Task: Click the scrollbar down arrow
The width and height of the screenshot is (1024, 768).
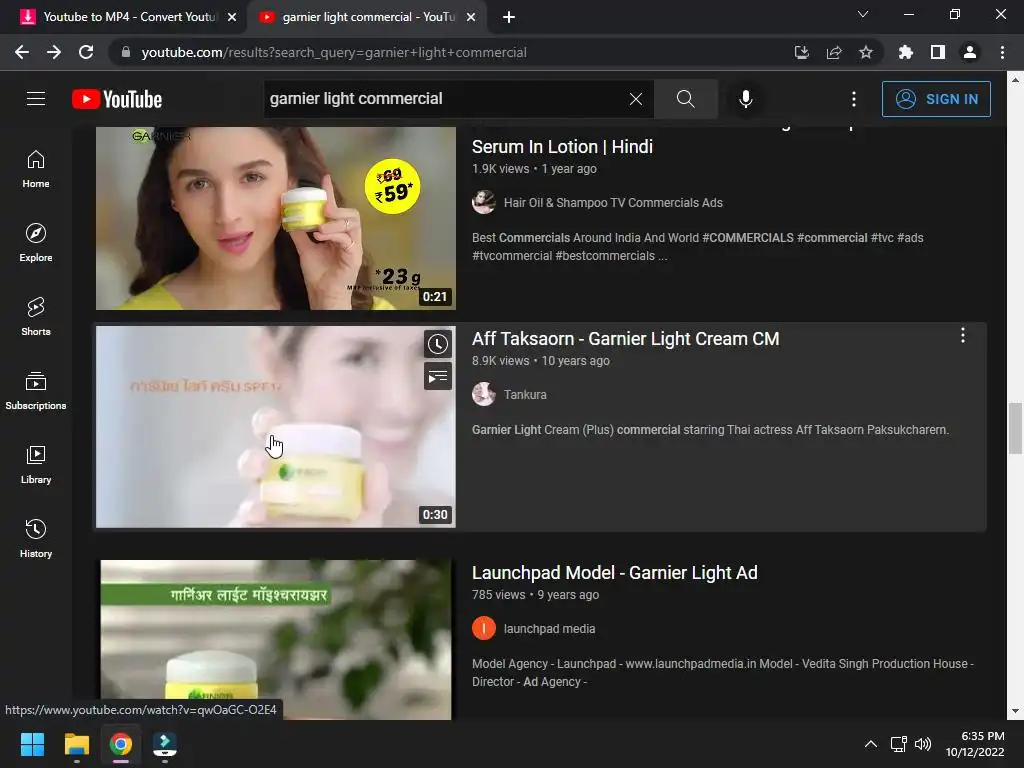Action: (x=1015, y=711)
